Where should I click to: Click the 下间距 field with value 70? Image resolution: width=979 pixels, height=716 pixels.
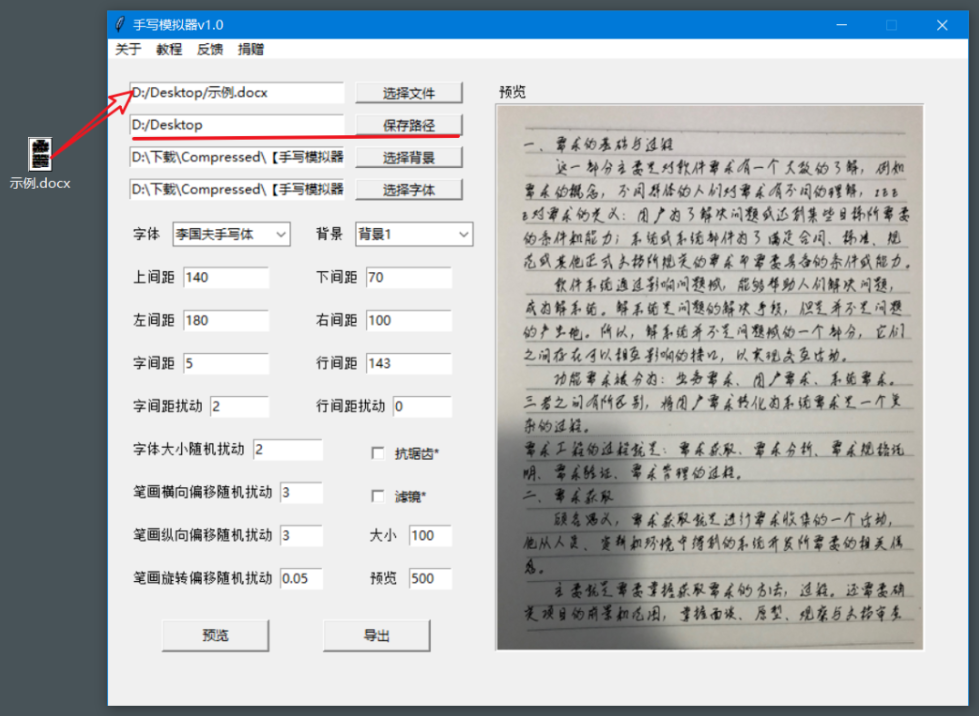[409, 277]
